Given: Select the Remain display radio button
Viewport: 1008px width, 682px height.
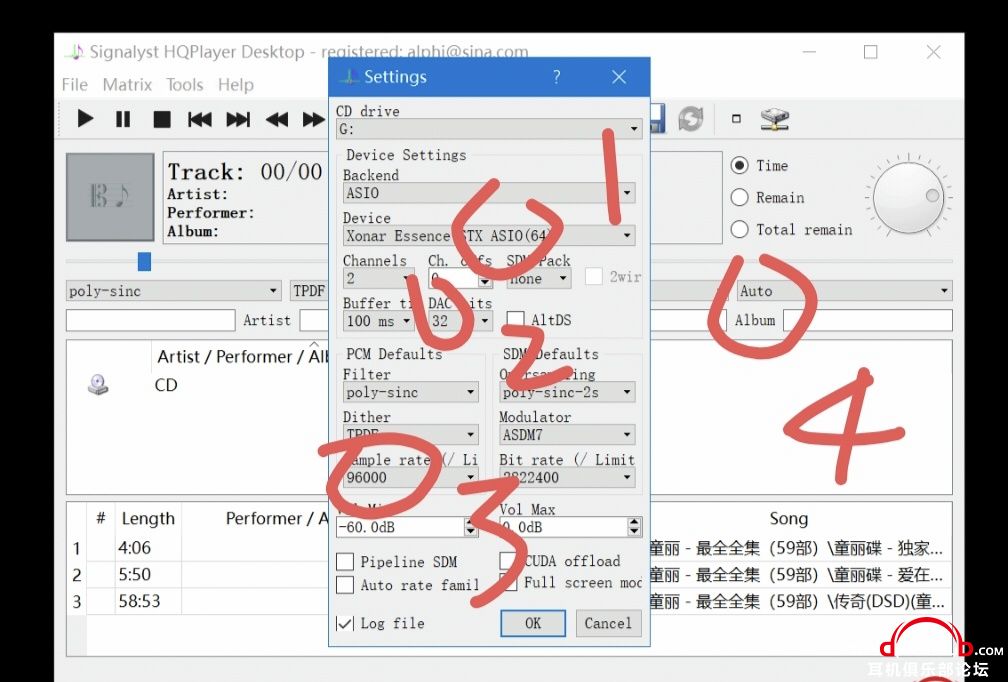Looking at the screenshot, I should [x=740, y=197].
